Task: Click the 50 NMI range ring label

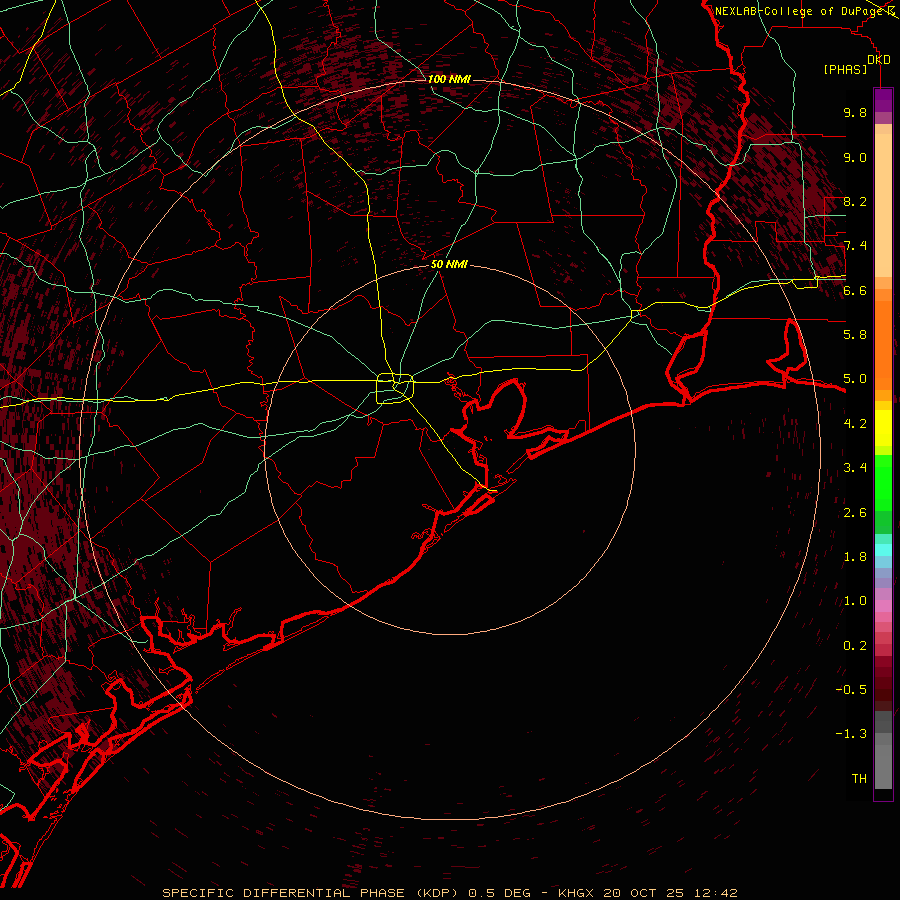Action: [449, 265]
